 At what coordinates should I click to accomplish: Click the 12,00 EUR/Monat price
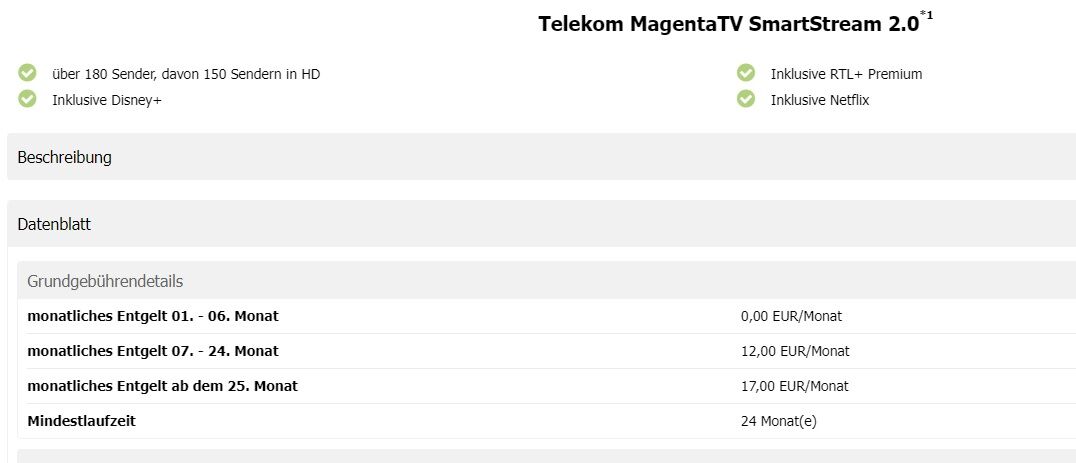[795, 351]
